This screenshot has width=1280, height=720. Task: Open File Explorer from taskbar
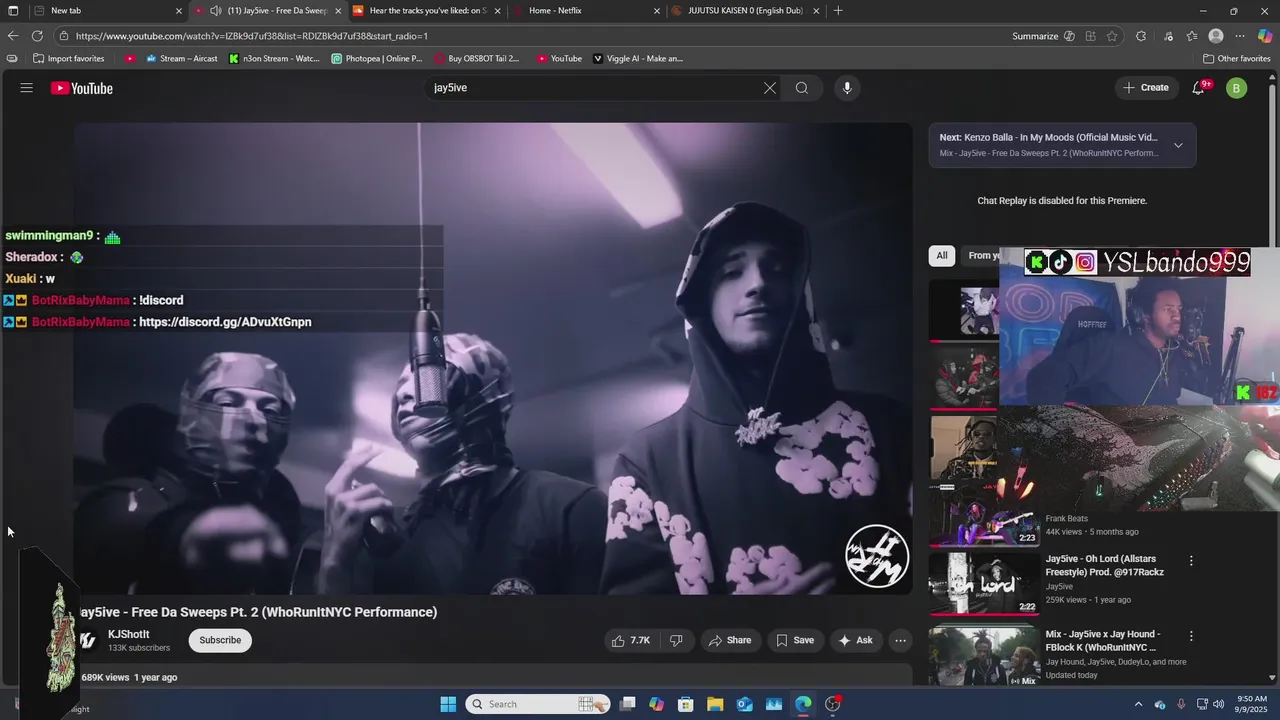(x=715, y=704)
